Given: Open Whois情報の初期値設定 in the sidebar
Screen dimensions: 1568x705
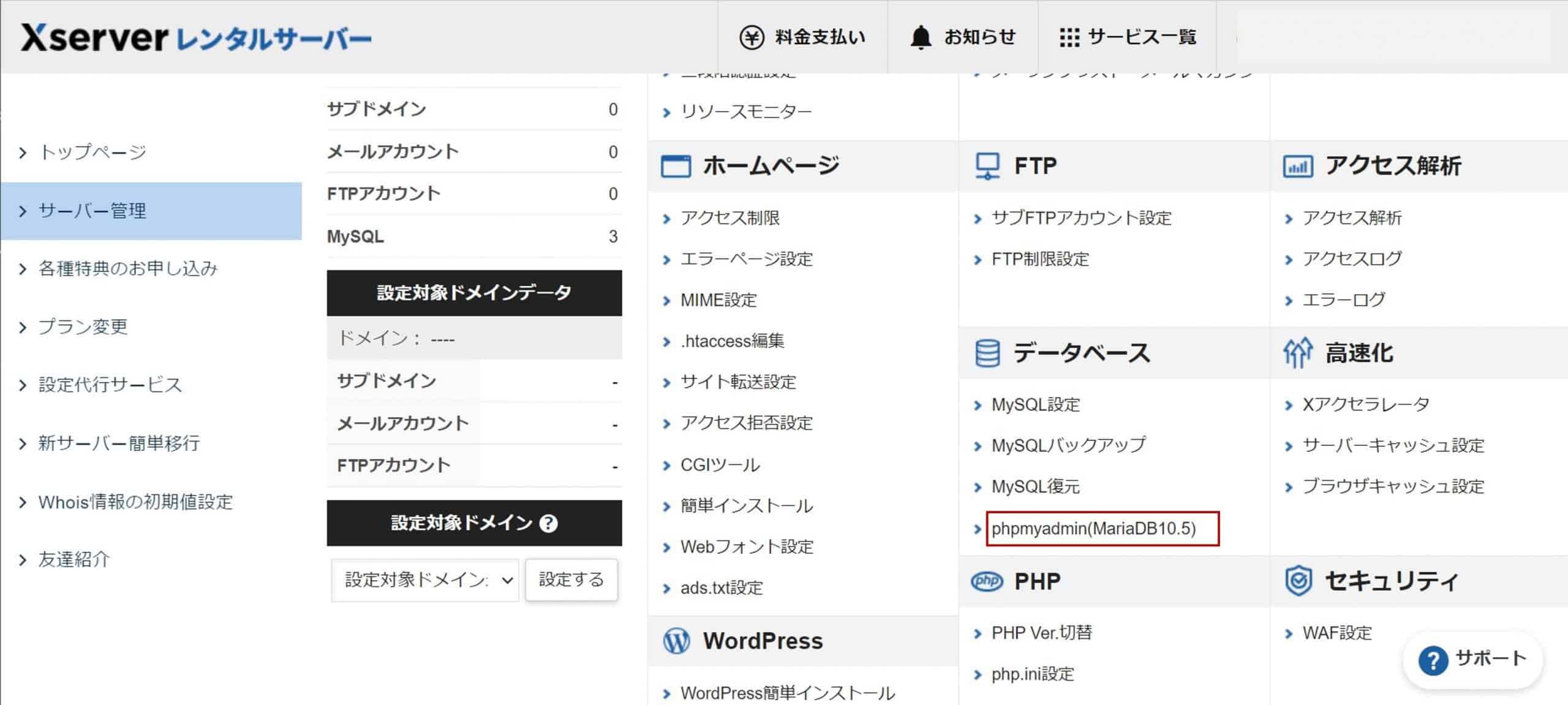Looking at the screenshot, I should [135, 502].
